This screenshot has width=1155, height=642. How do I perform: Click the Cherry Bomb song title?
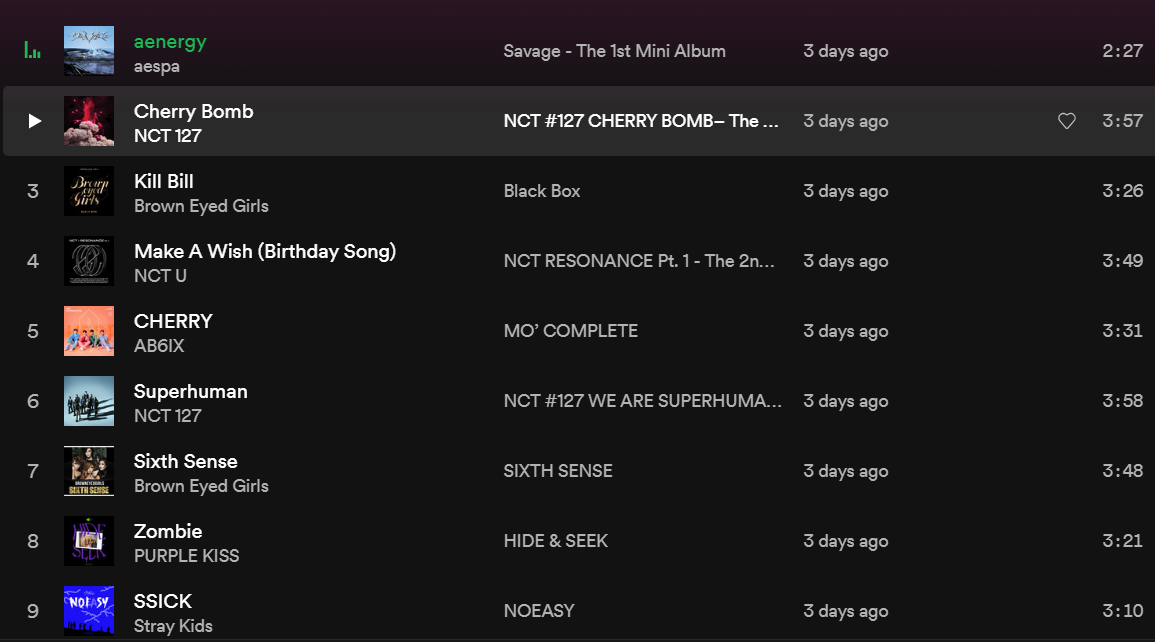click(194, 111)
